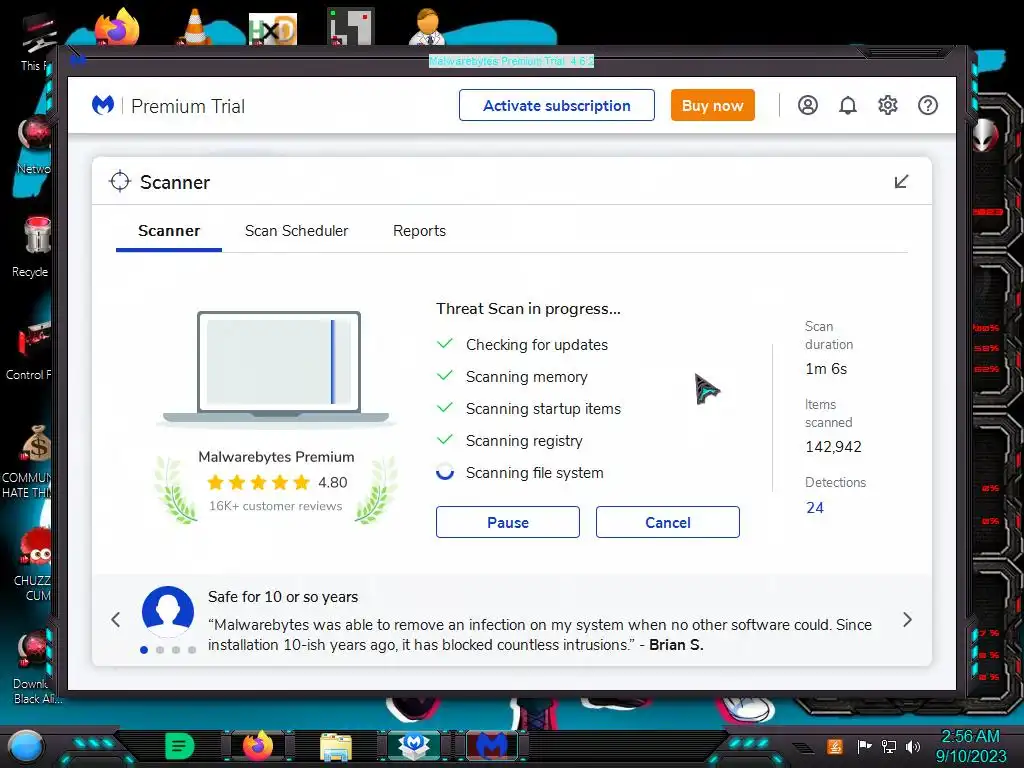Viewport: 1024px width, 768px height.
Task: Select the fourth review carousel dot
Action: click(192, 650)
